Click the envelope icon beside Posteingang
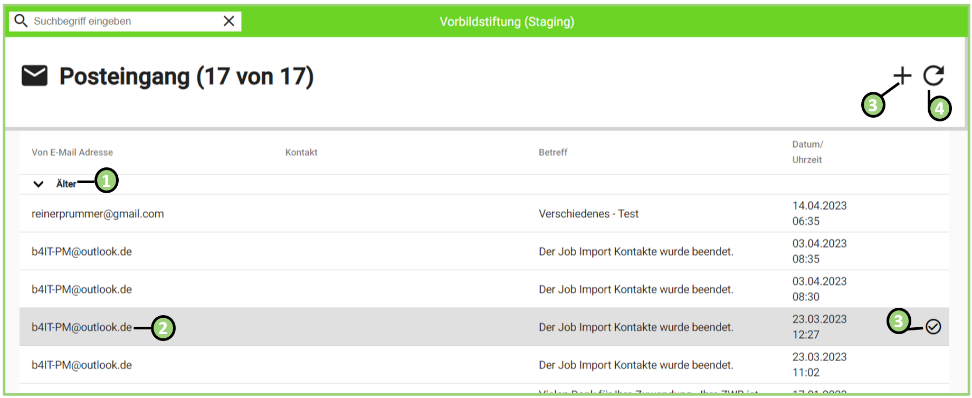The image size is (972, 398). pyautogui.click(x=34, y=77)
